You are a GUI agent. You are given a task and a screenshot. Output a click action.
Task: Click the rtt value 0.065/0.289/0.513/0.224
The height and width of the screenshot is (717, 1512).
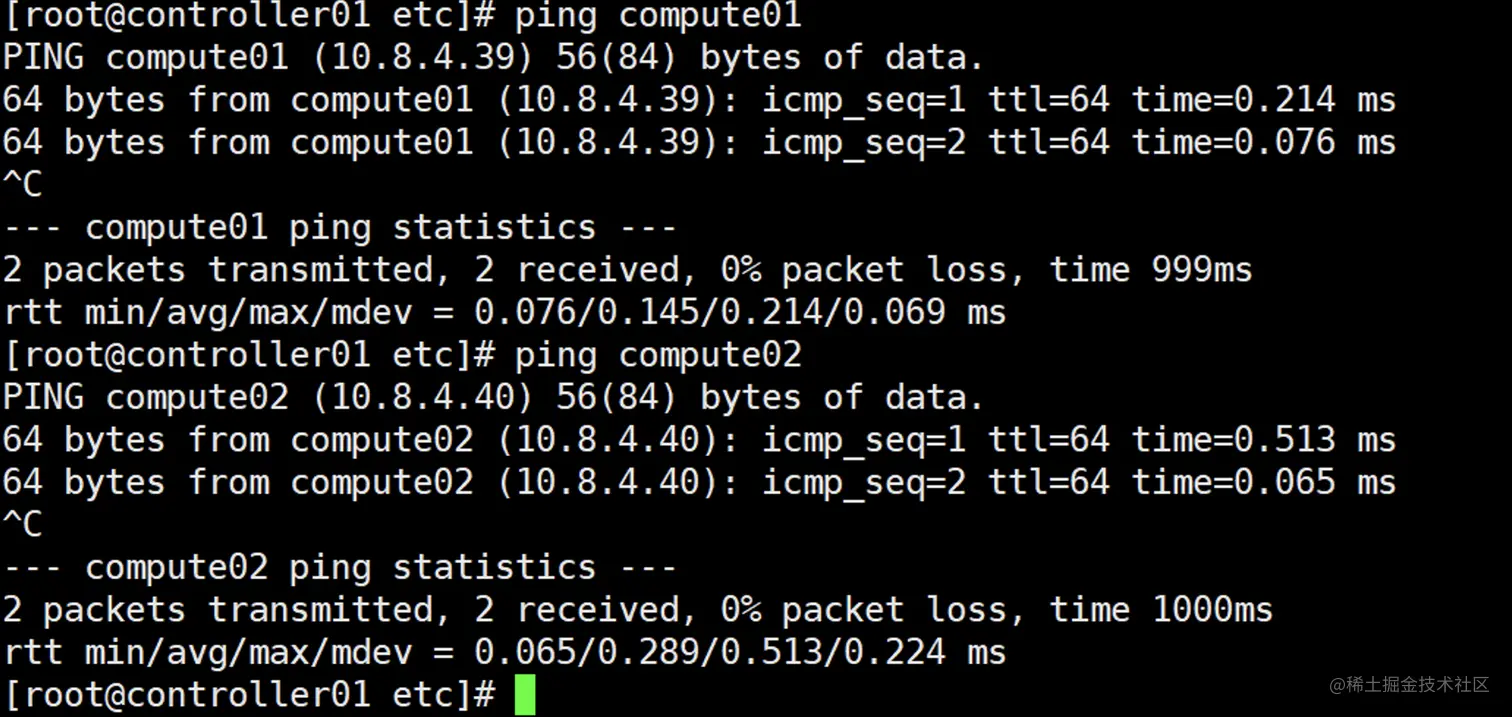(709, 653)
